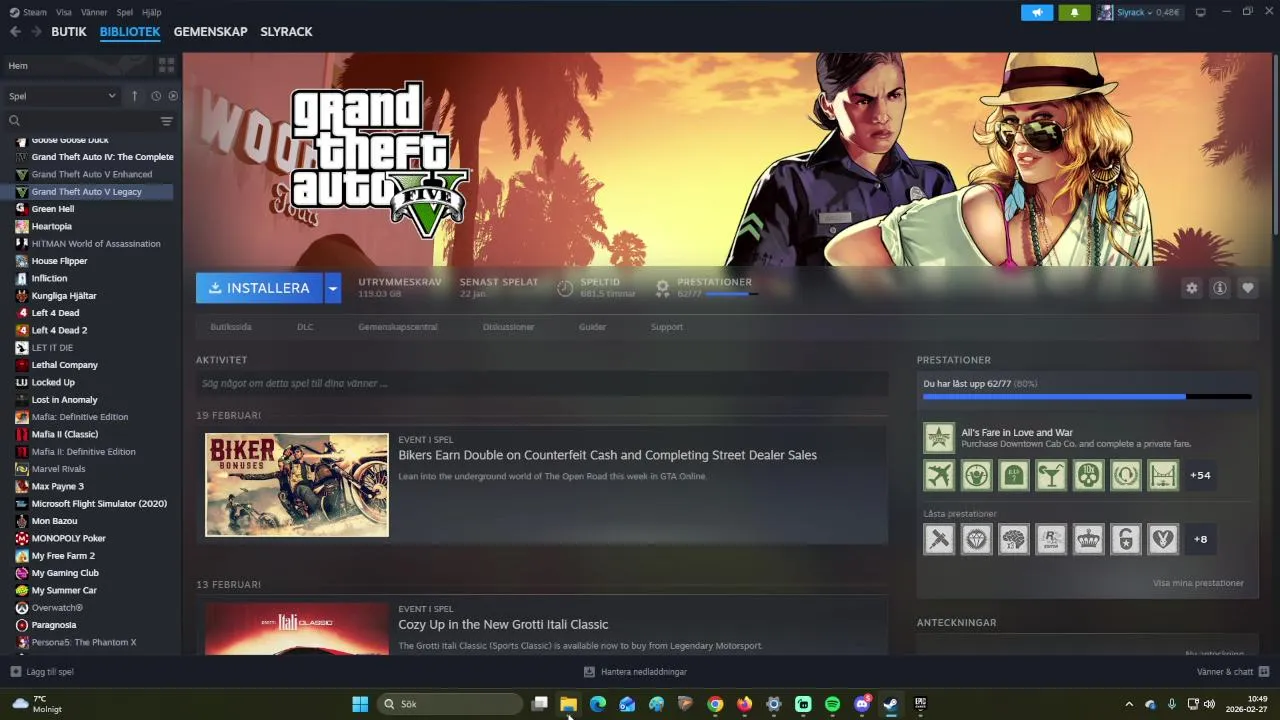Click the cocktail glass unlocked achievement icon
The image size is (1280, 720).
(x=1051, y=475)
